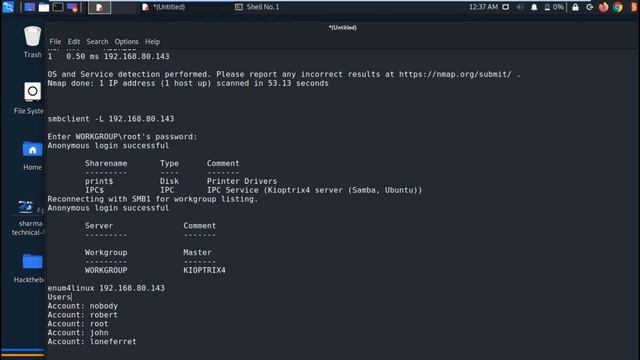
Task: Open the display settings tray icon
Action: point(506,7)
